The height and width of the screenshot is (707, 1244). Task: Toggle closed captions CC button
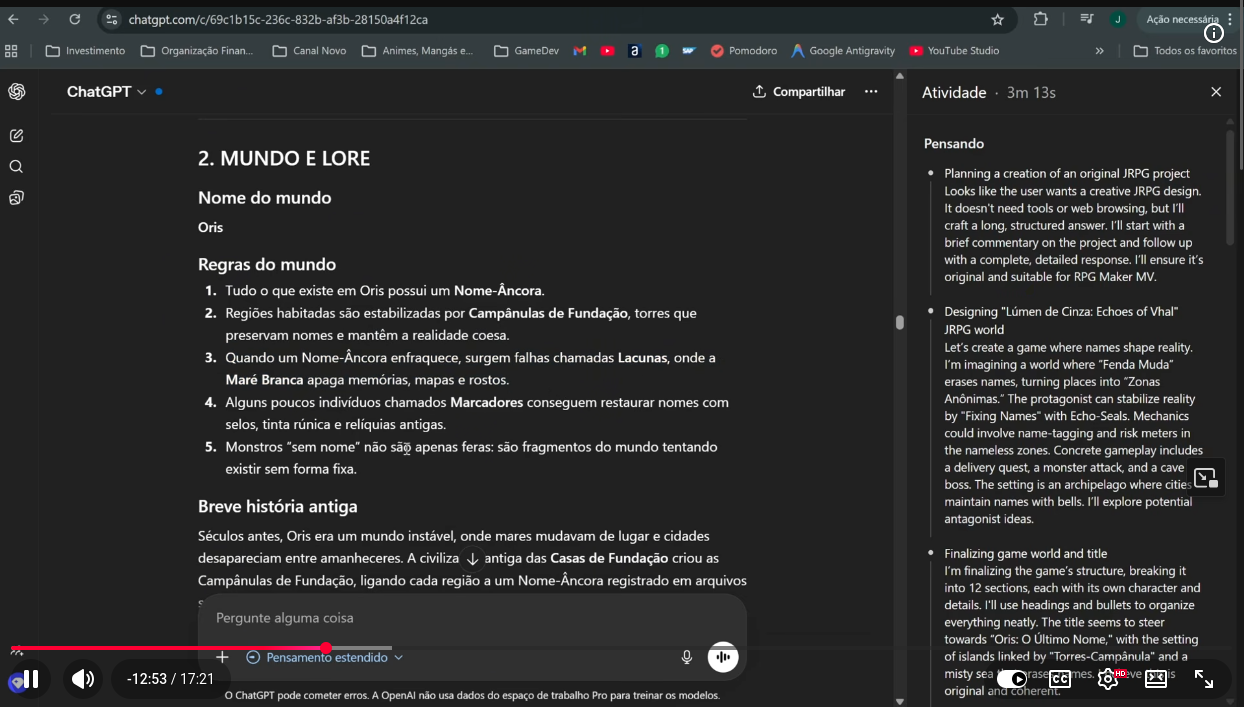pyautogui.click(x=1060, y=679)
